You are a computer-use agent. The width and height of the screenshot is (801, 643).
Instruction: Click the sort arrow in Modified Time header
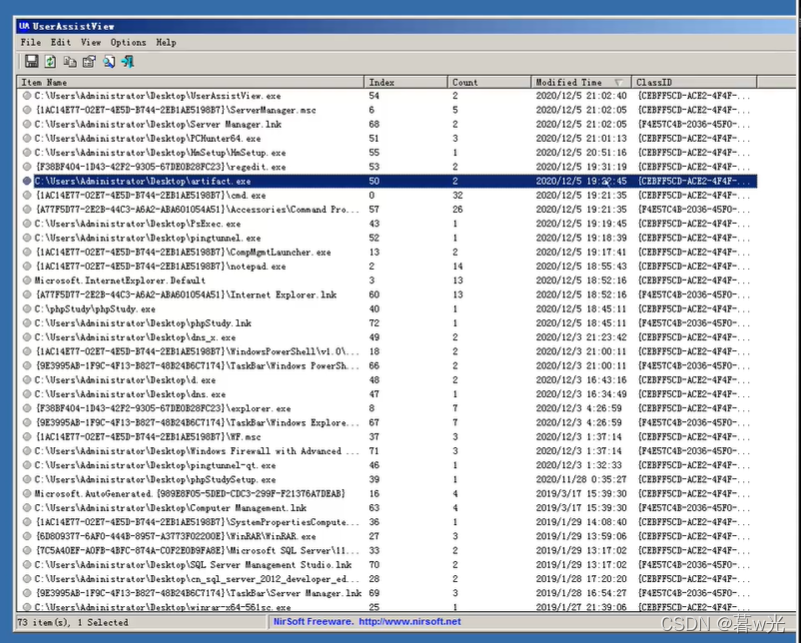click(619, 83)
